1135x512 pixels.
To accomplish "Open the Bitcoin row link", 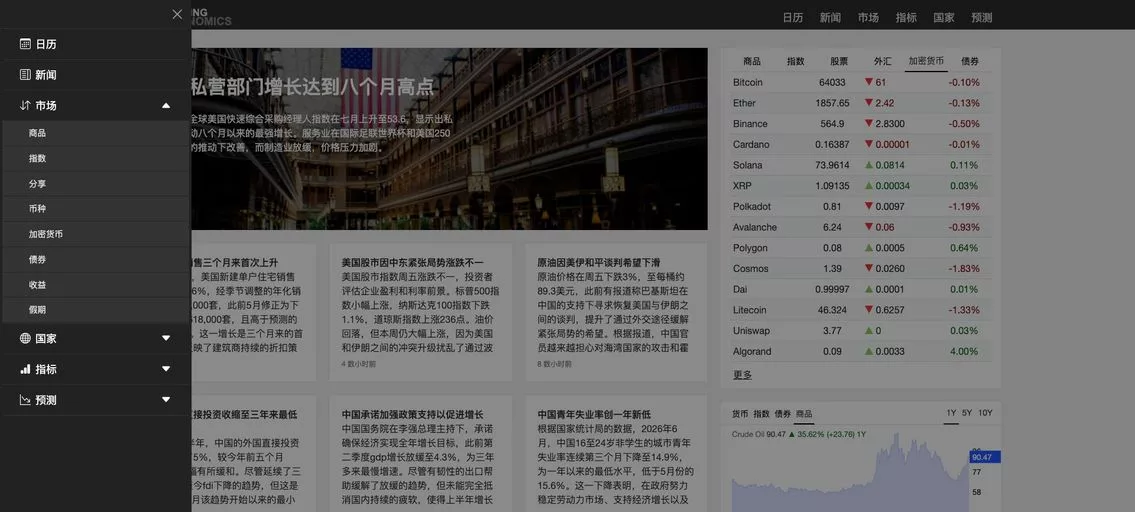I will pos(748,83).
